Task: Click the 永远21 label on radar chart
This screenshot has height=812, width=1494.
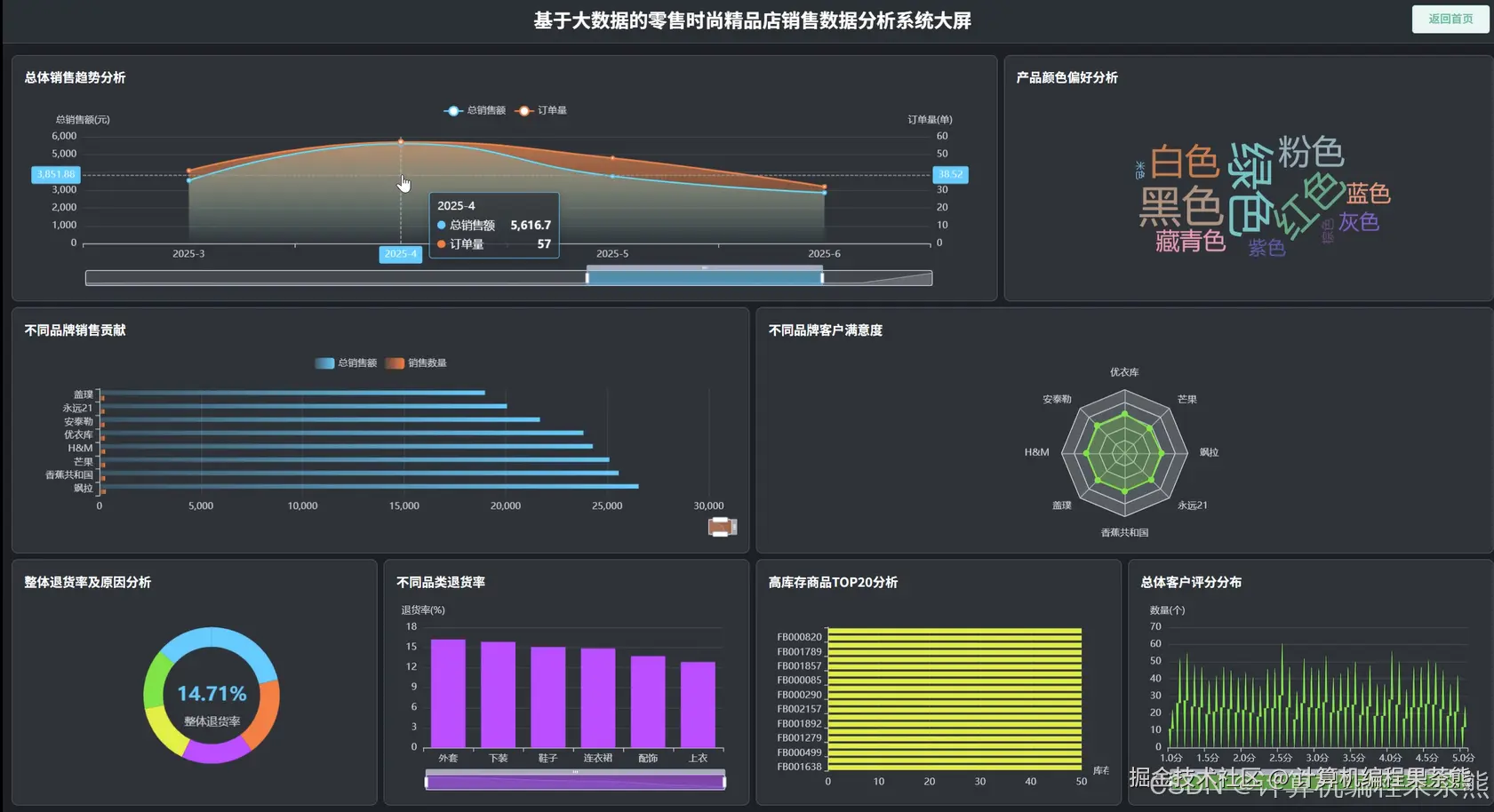Action: coord(1193,506)
